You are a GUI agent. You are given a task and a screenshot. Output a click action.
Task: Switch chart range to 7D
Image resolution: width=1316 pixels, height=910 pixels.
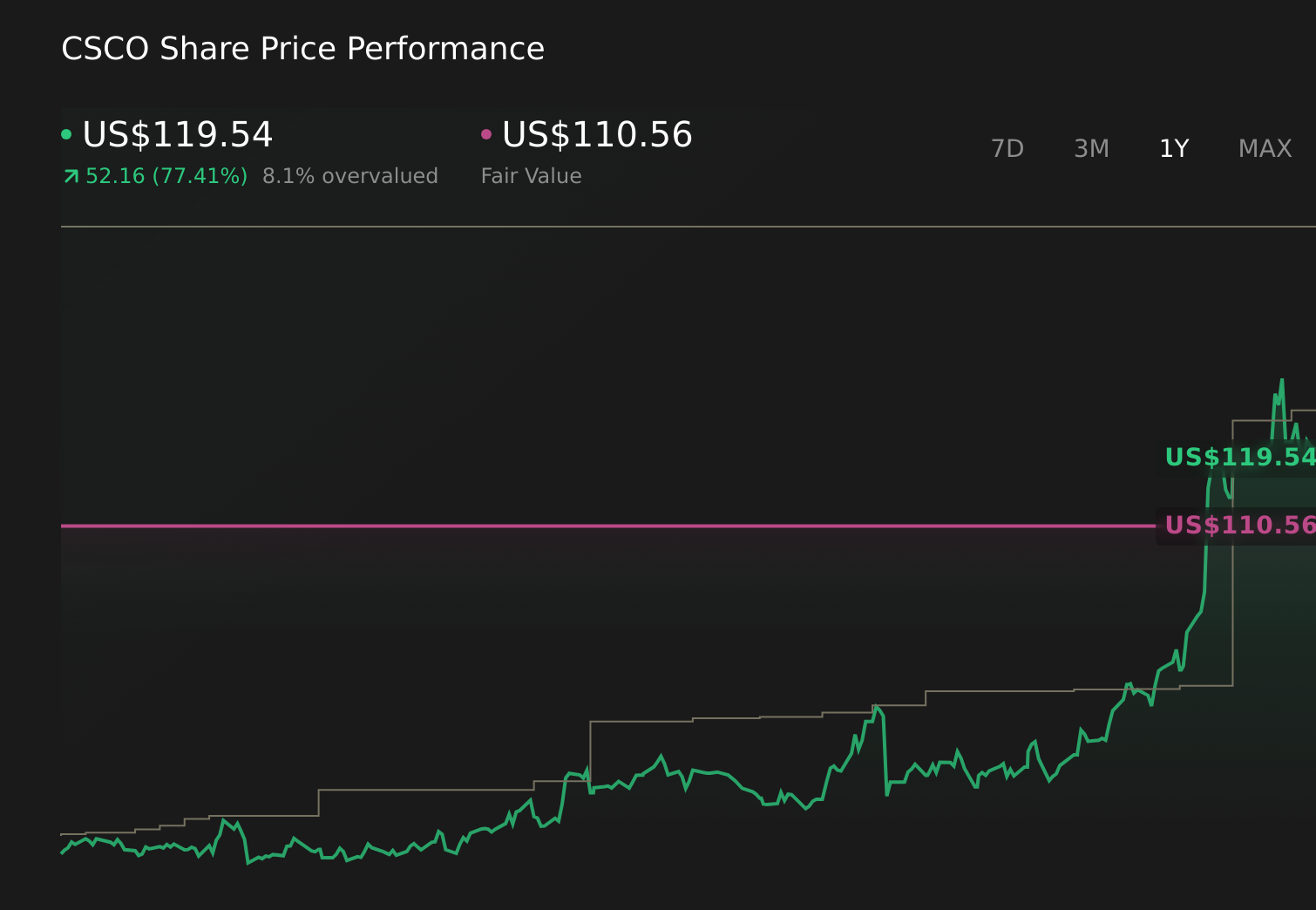point(1007,149)
